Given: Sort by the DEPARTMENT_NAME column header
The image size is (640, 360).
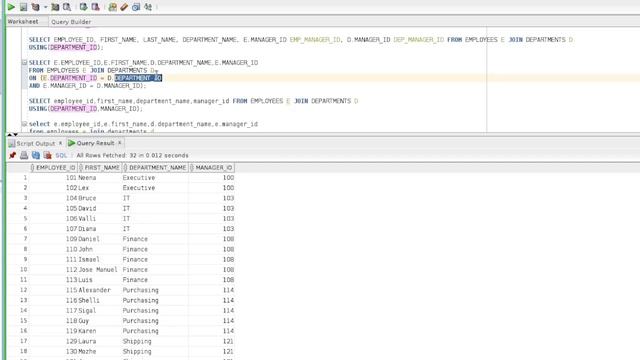Looking at the screenshot, I should (155, 168).
